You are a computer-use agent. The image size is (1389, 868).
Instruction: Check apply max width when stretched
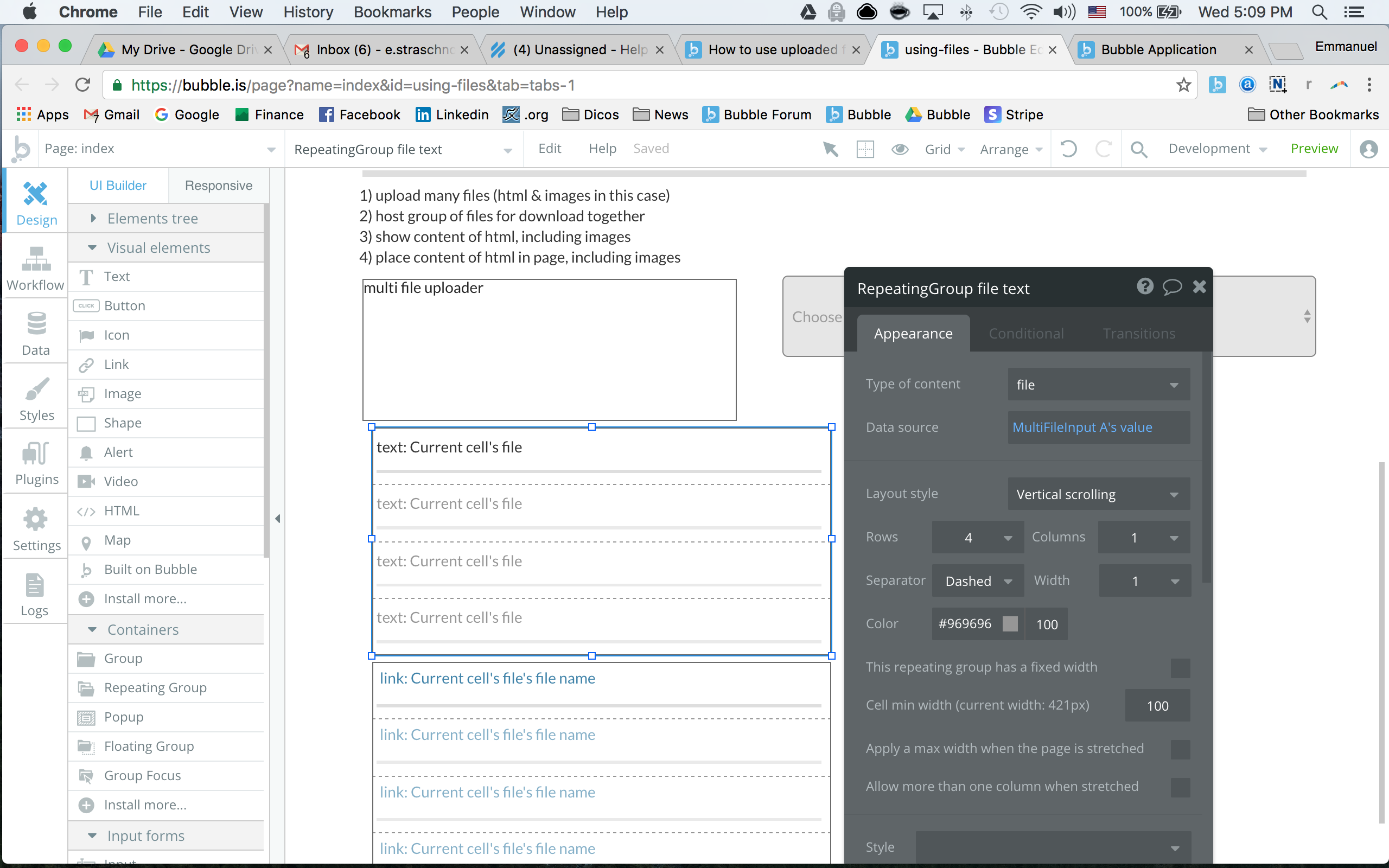1180,749
